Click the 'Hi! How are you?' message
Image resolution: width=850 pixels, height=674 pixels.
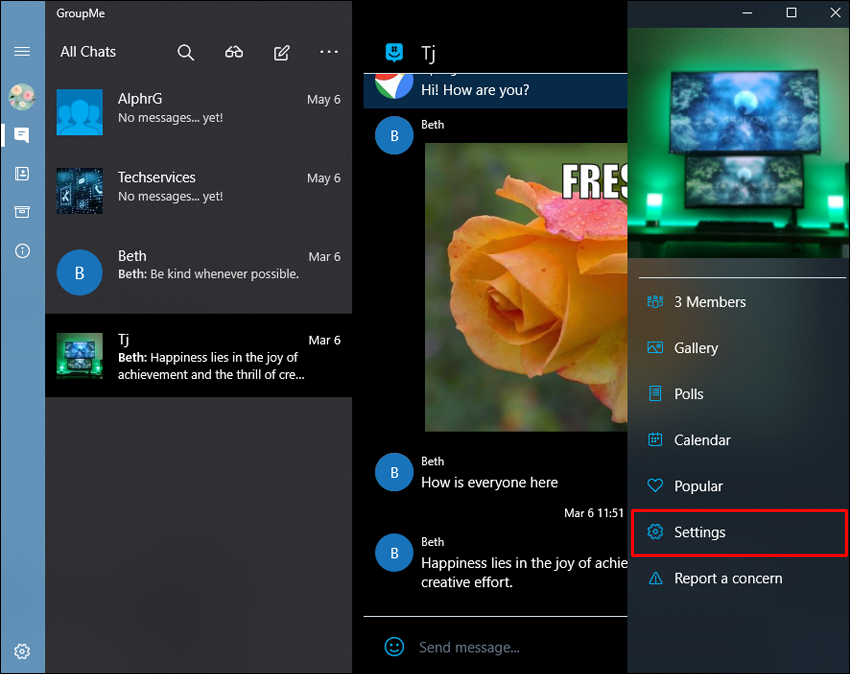click(475, 90)
